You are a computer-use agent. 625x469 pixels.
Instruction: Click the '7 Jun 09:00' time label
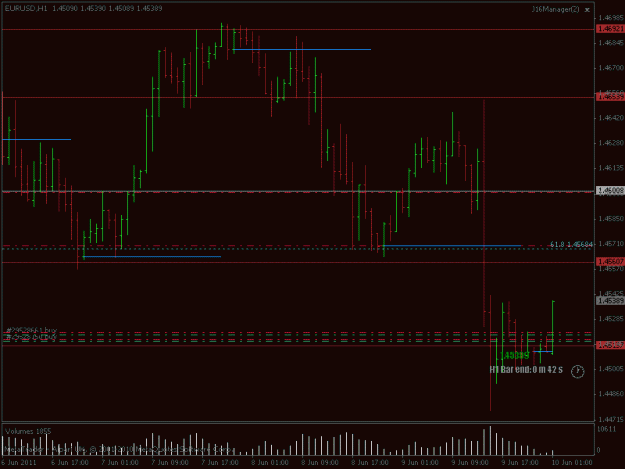click(170, 463)
